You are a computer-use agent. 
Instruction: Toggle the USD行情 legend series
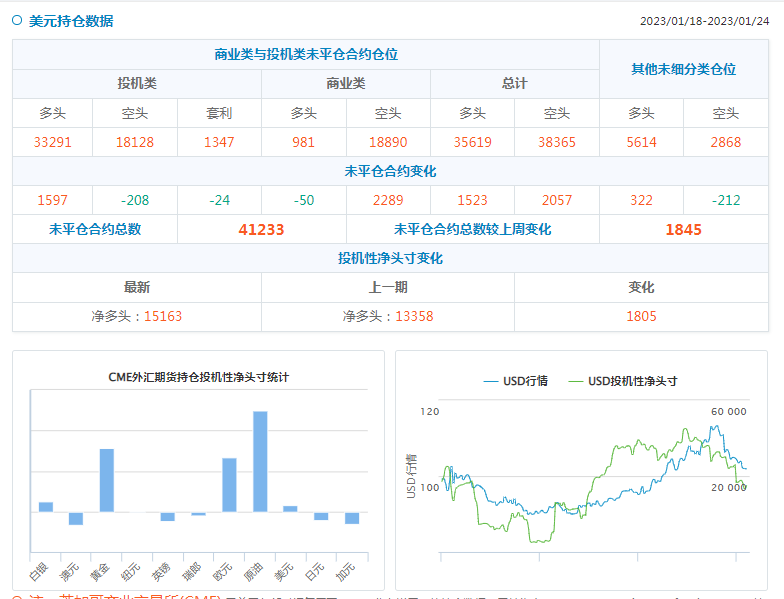(x=515, y=381)
